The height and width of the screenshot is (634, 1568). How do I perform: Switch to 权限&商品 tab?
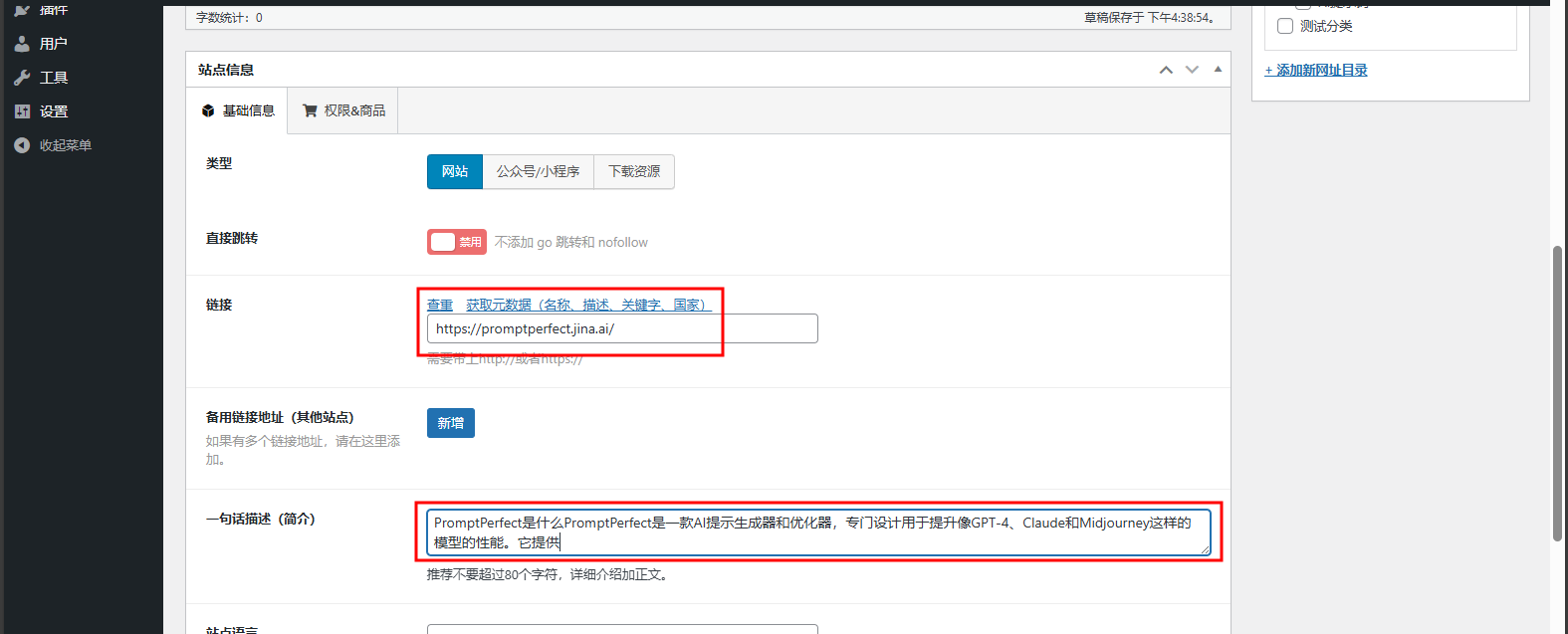point(343,110)
